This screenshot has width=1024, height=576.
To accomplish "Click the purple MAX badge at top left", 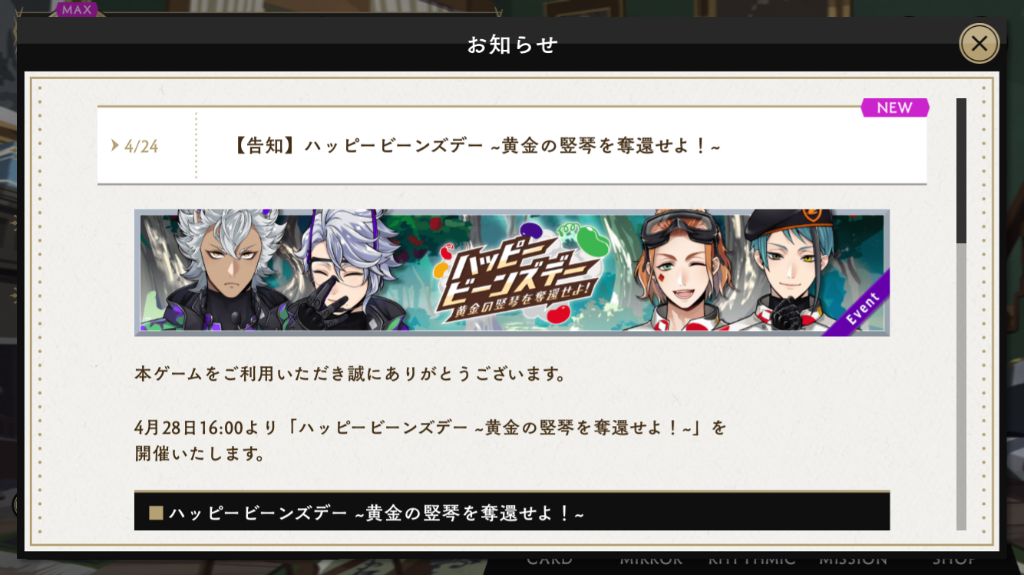I will (76, 9).
